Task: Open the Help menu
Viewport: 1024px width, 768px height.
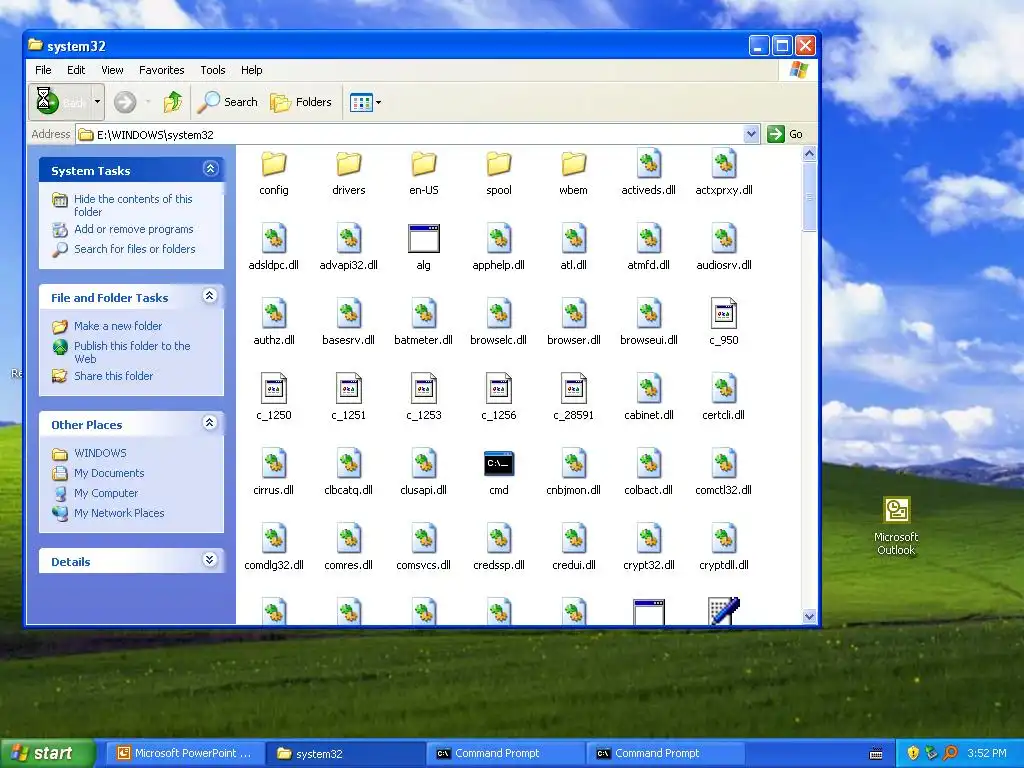Action: pyautogui.click(x=251, y=70)
